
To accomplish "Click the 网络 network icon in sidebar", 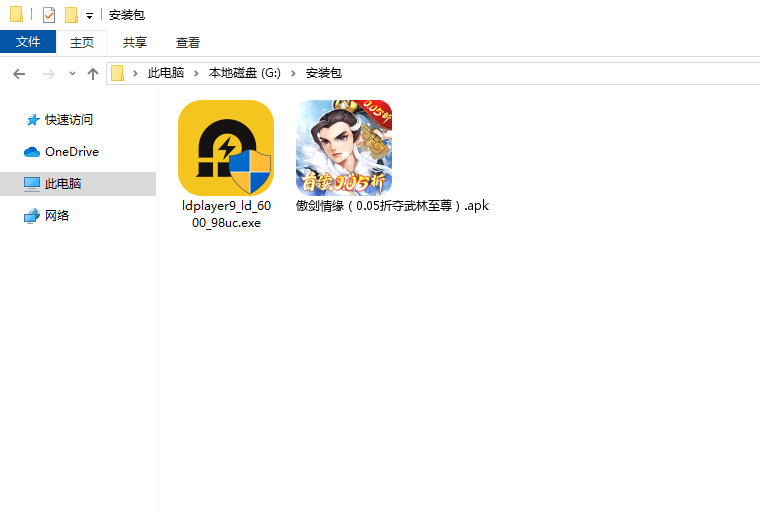I will pos(32,216).
